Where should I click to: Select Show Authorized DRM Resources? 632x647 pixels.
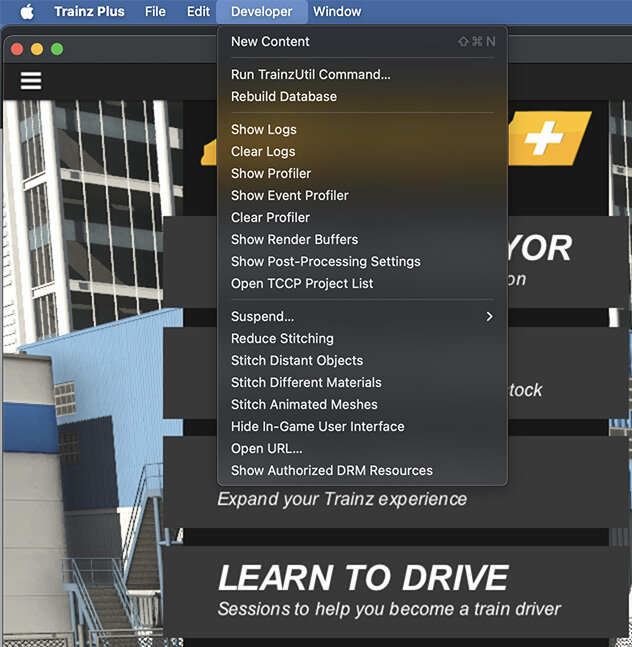tap(362, 470)
